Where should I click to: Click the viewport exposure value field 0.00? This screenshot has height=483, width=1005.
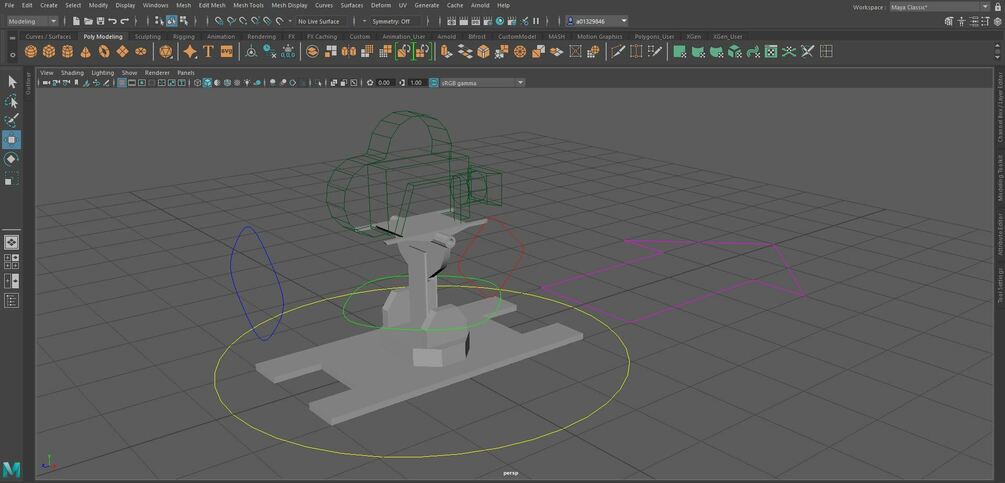(385, 83)
